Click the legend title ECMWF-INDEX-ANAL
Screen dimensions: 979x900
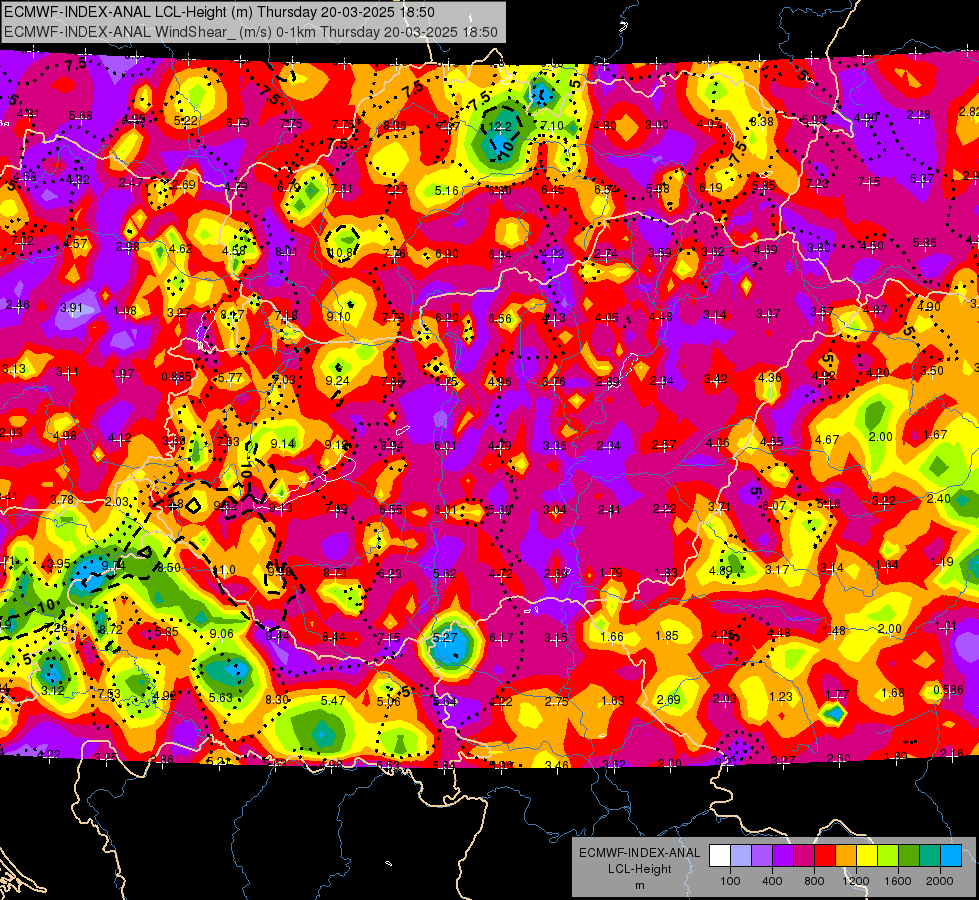[639, 853]
